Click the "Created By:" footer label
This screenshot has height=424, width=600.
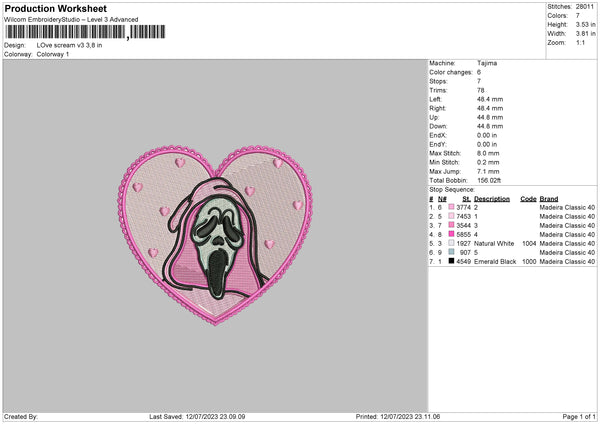pos(21,416)
